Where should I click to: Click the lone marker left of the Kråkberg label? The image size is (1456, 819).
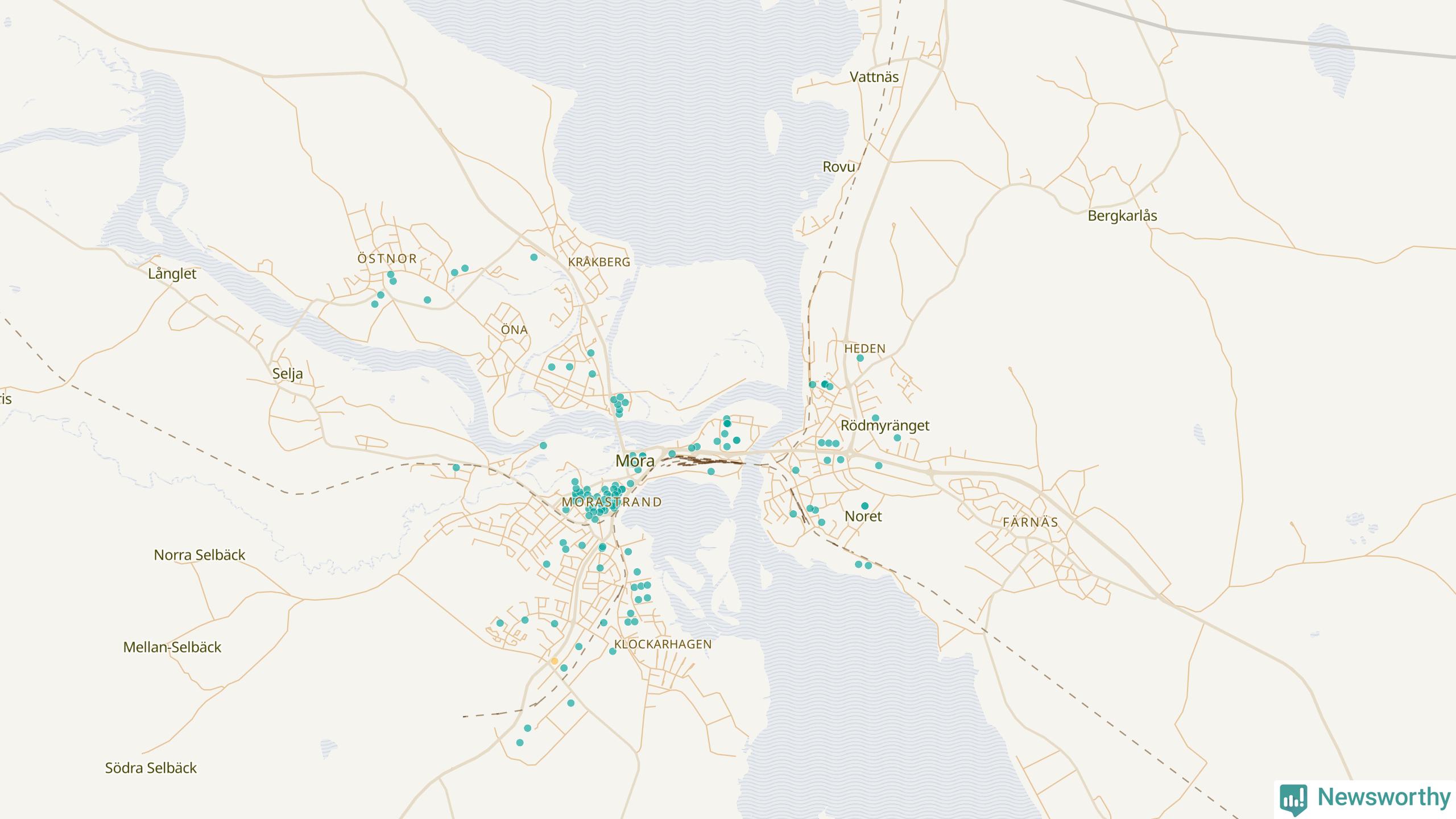coord(533,257)
